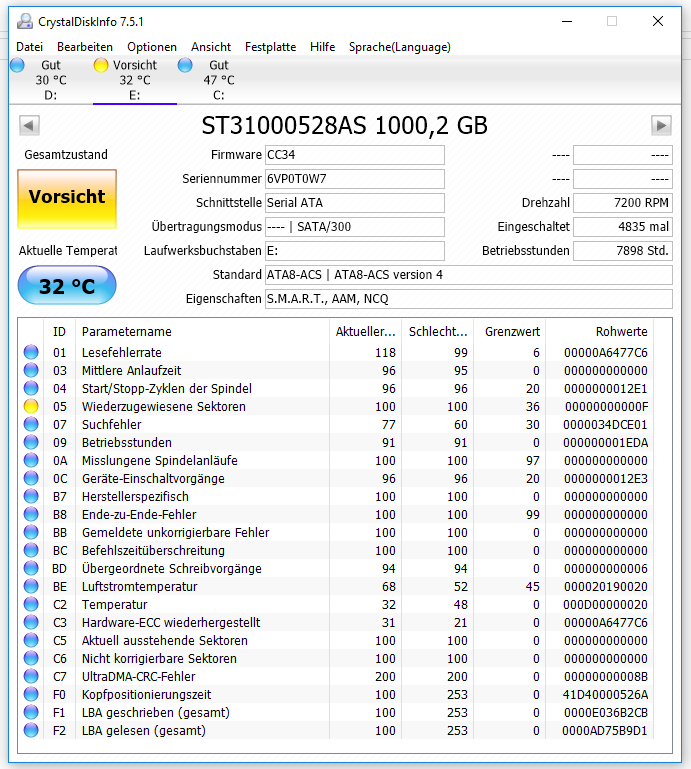
Task: Click status orb of Nicht korrigierbare Sektoren row
Action: 31,658
